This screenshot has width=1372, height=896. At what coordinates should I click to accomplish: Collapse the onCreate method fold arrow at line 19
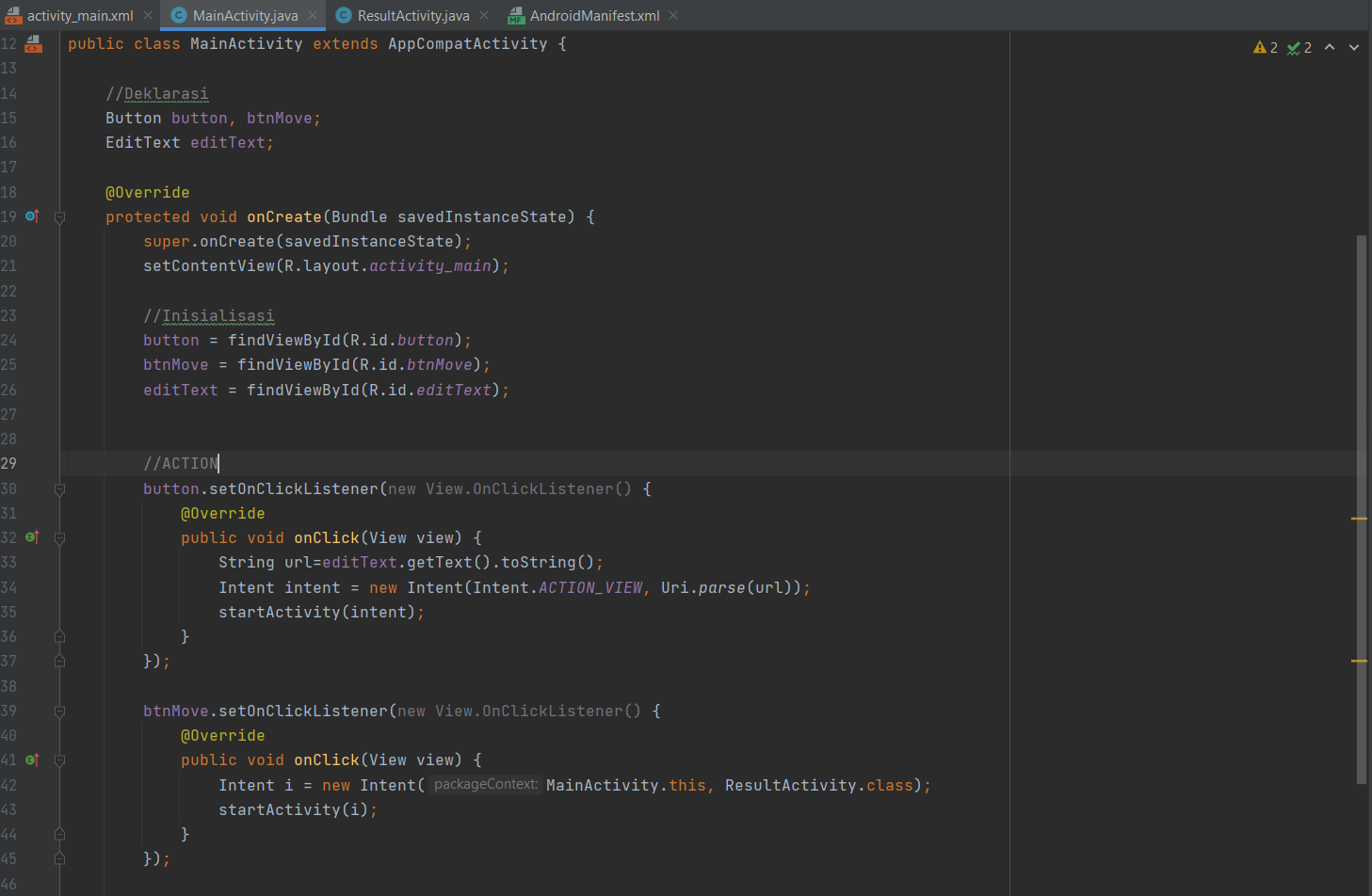coord(59,216)
